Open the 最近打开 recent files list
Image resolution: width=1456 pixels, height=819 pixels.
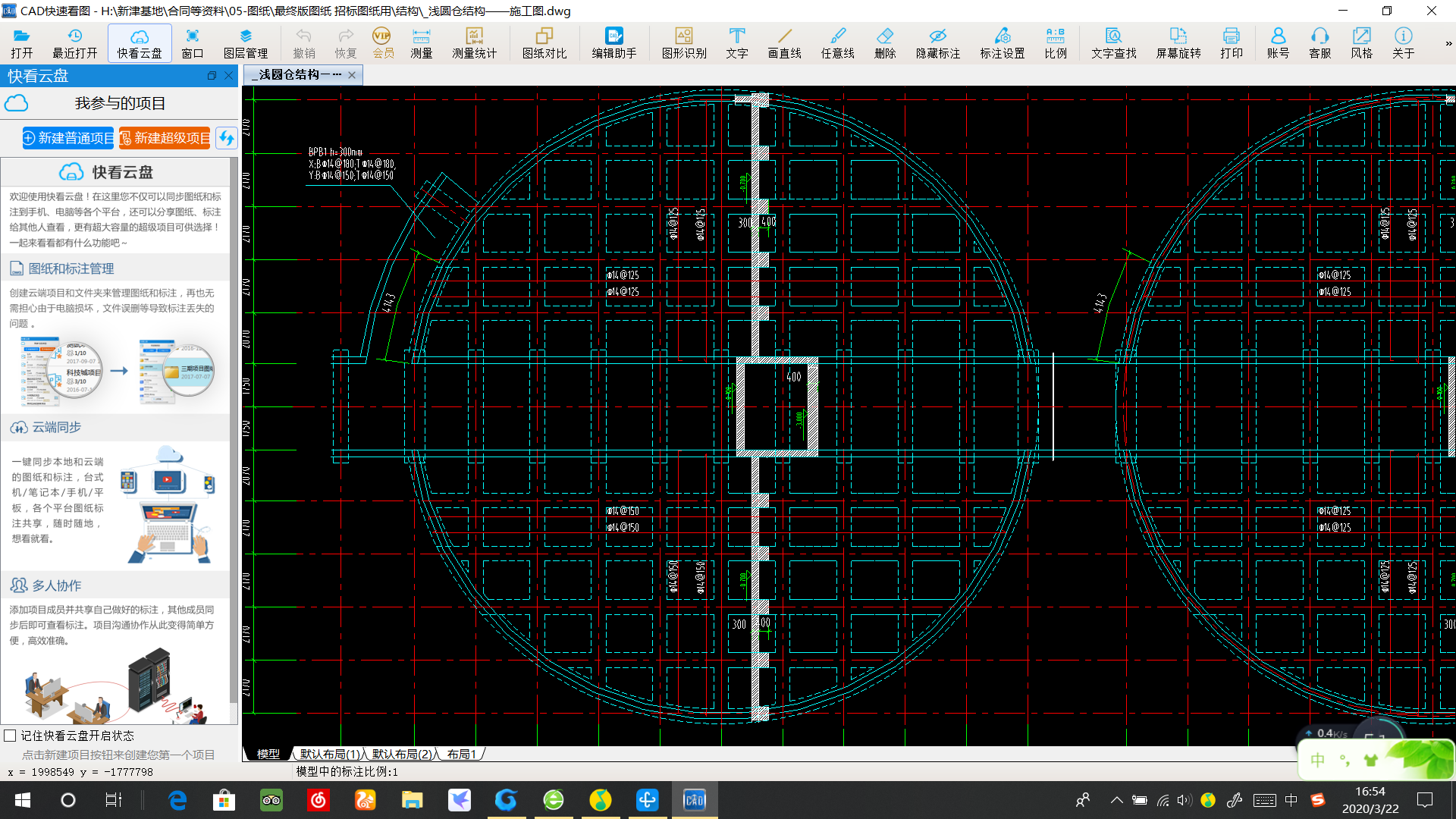(x=74, y=43)
